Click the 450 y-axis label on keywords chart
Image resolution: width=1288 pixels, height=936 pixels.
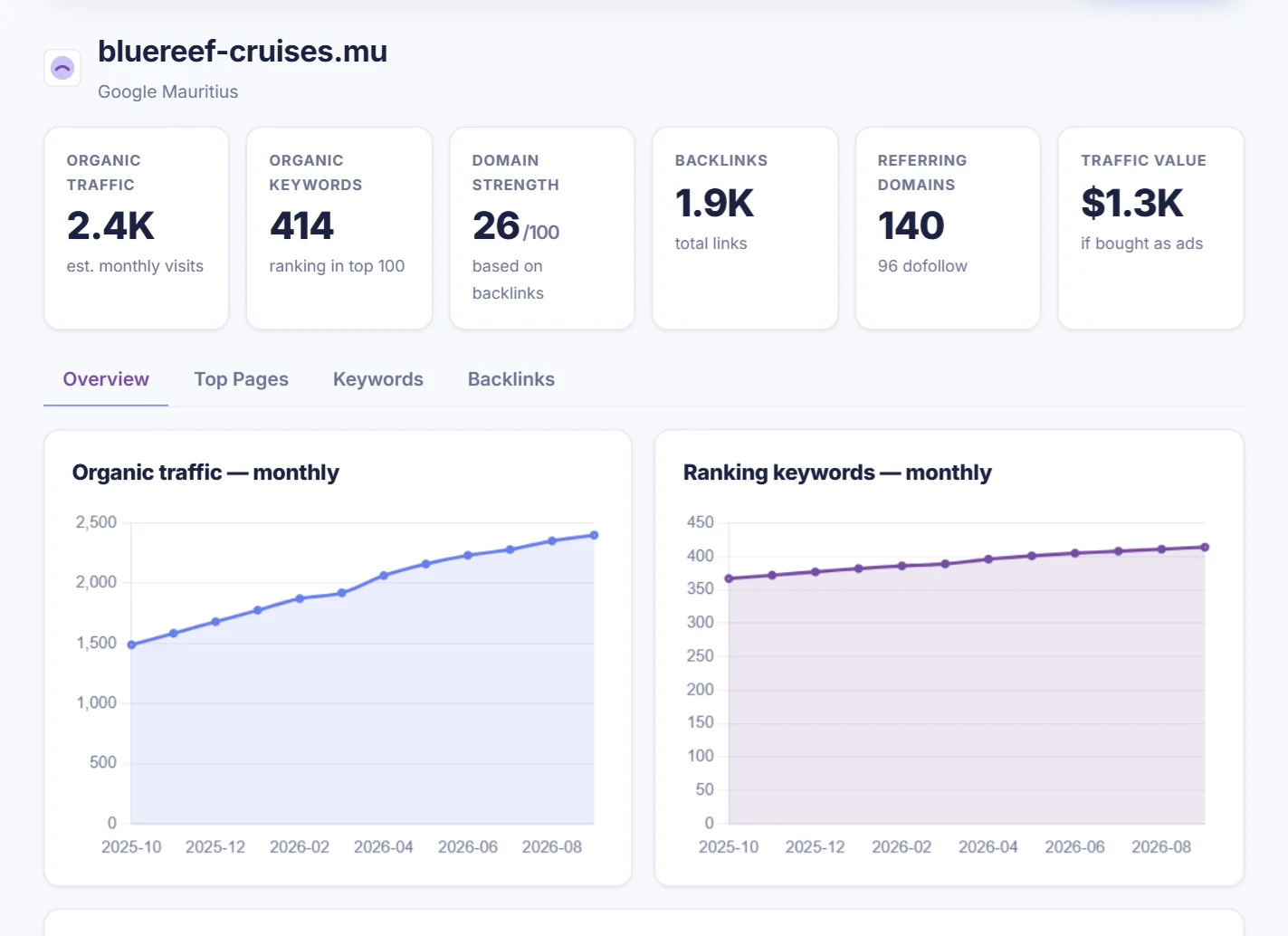[701, 522]
